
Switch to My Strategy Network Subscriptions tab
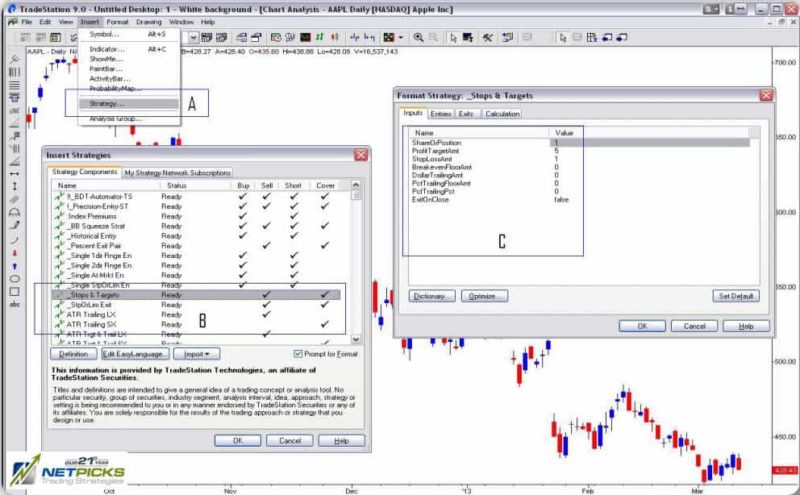click(x=177, y=172)
